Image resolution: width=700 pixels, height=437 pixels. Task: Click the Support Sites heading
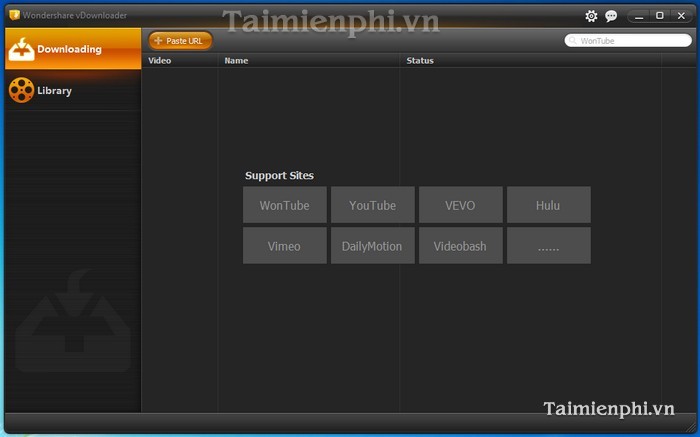(x=279, y=175)
